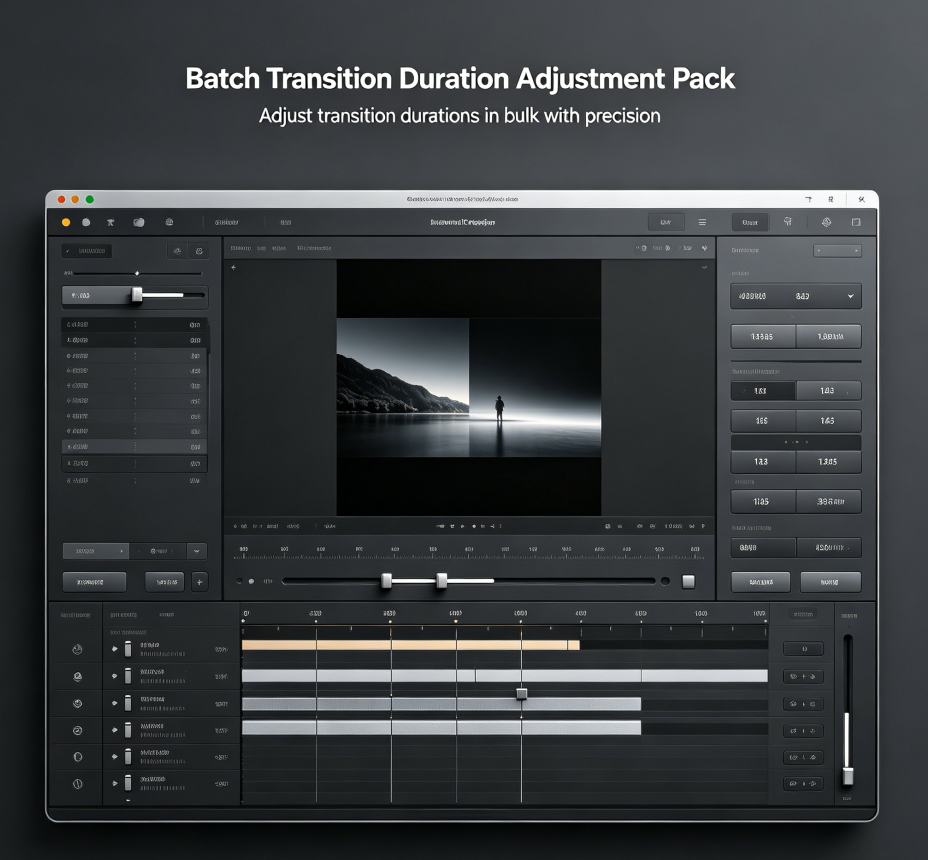Click the back arrow at the preview's top-left

tap(234, 268)
